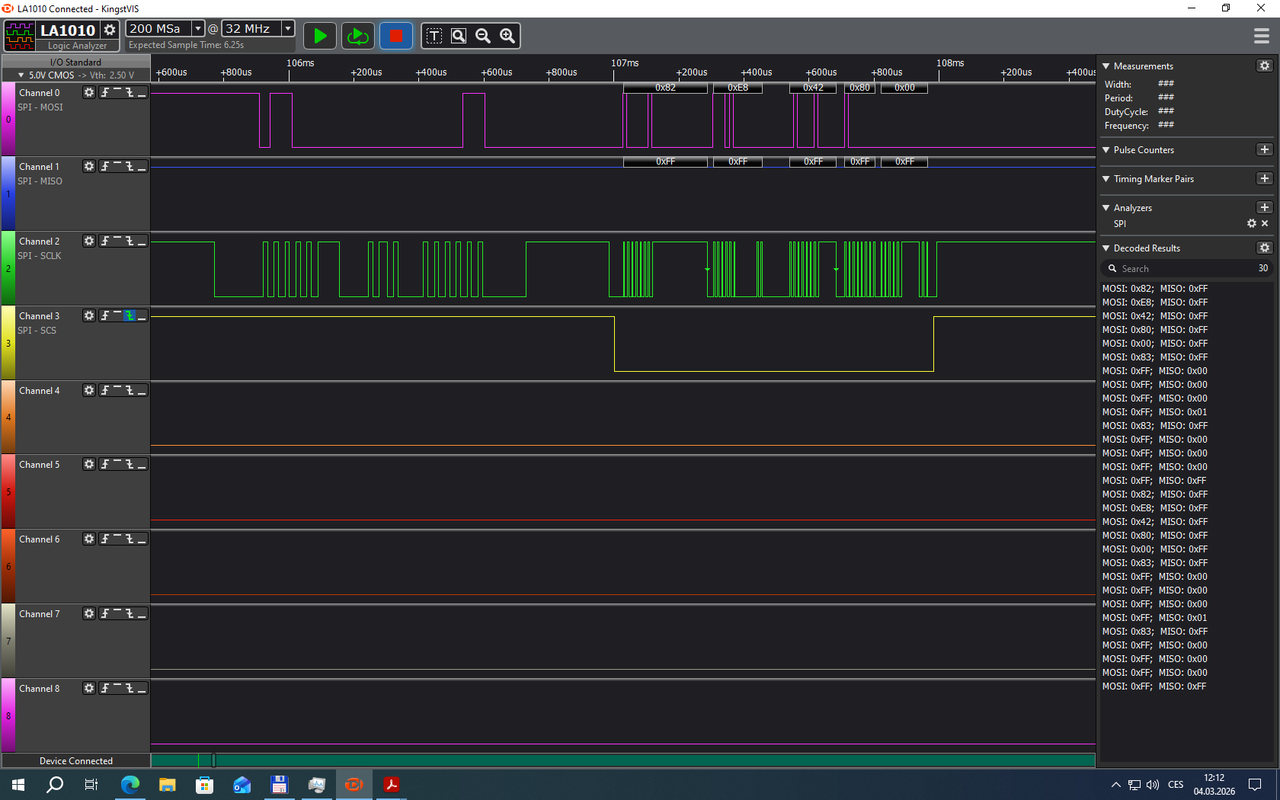
Task: Open the Channel 0 settings gear
Action: point(89,92)
